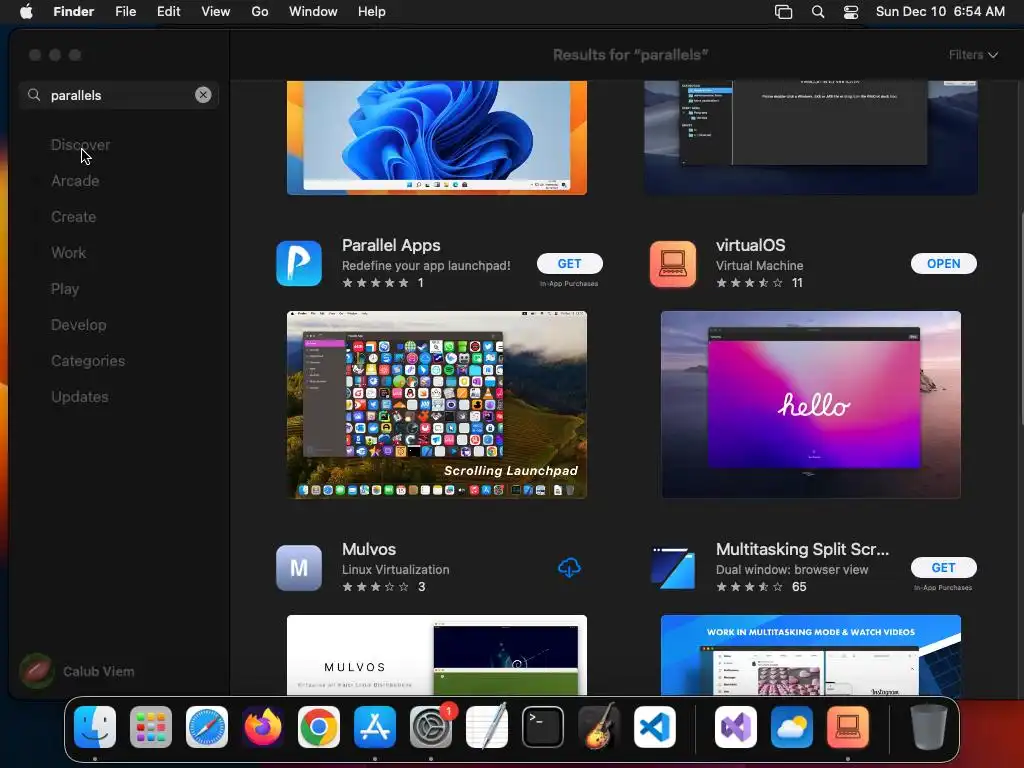Get Multitasking Split Screen app
1024x768 pixels.
tap(944, 568)
